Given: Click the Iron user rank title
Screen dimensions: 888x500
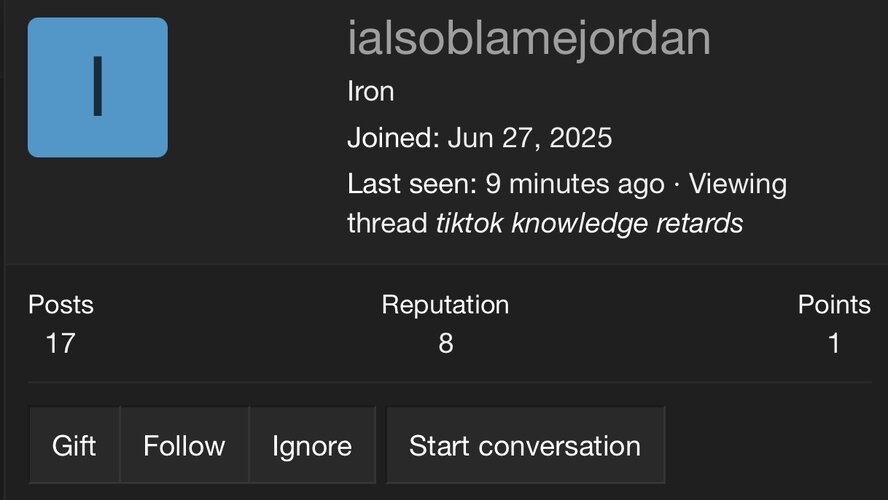Looking at the screenshot, I should coord(370,92).
